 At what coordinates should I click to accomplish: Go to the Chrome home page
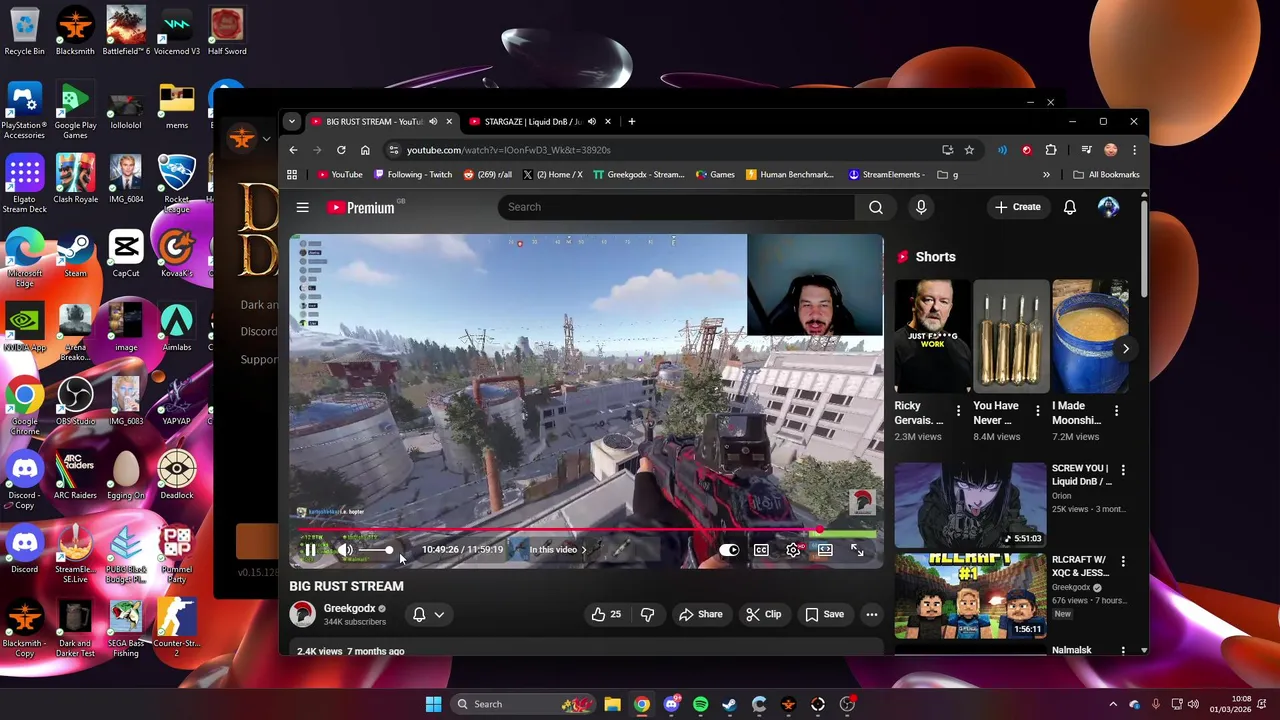click(x=365, y=150)
